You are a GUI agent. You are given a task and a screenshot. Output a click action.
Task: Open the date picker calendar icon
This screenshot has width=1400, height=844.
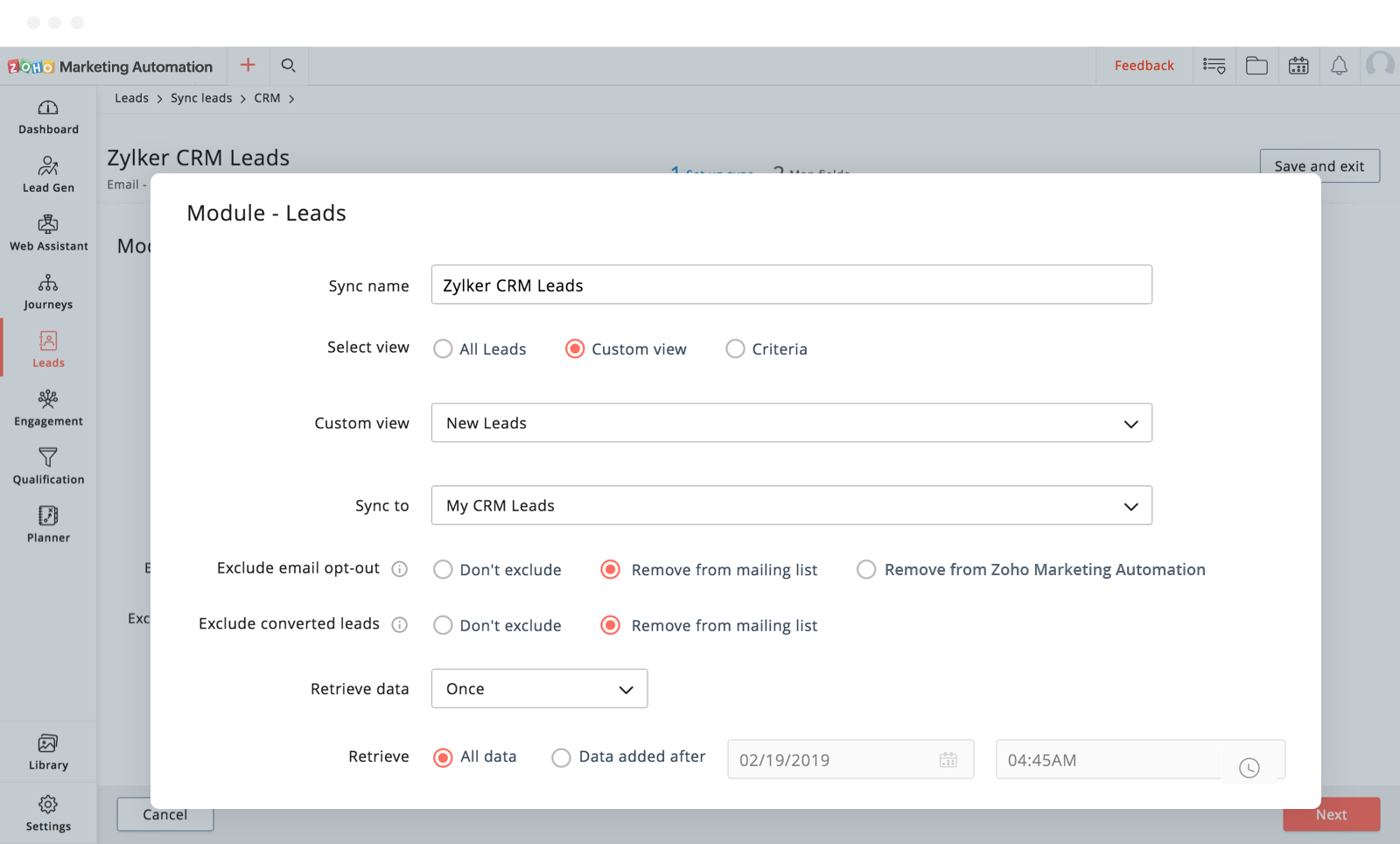pyautogui.click(x=948, y=760)
